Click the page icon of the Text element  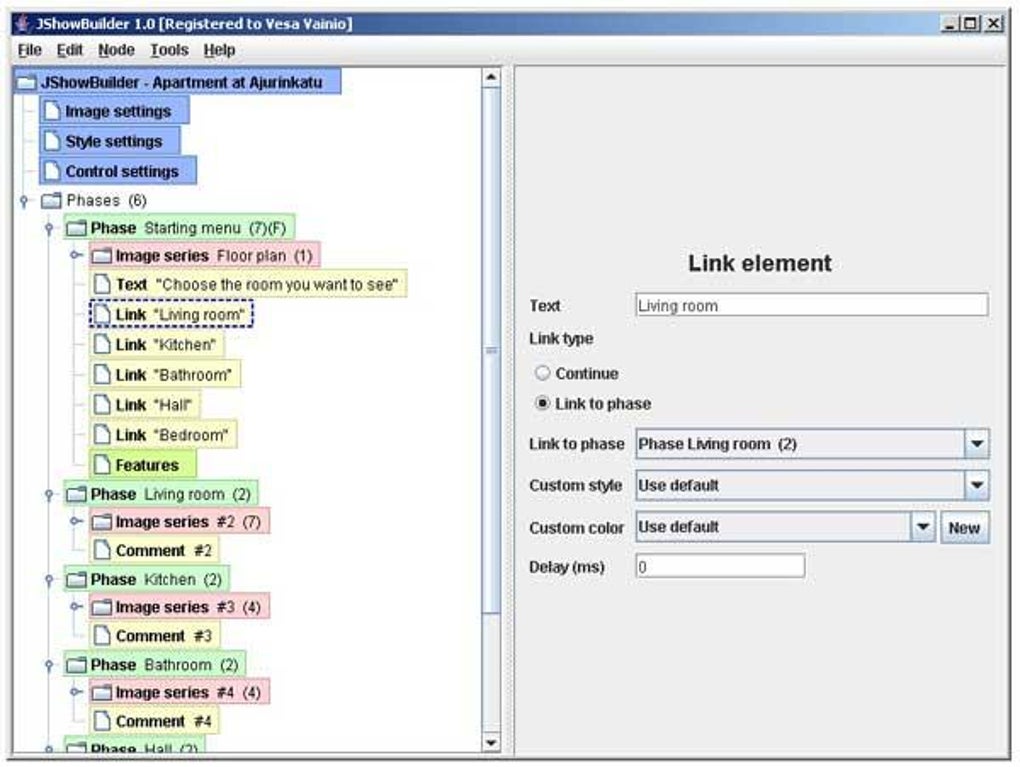[x=102, y=284]
